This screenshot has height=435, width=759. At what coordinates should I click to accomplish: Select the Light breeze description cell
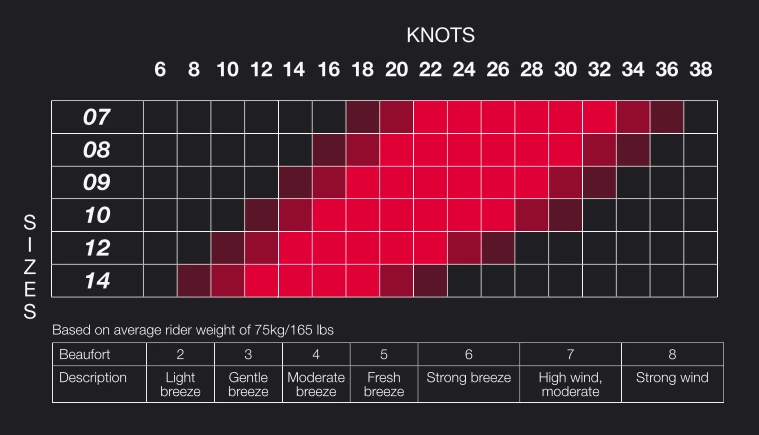[180, 385]
